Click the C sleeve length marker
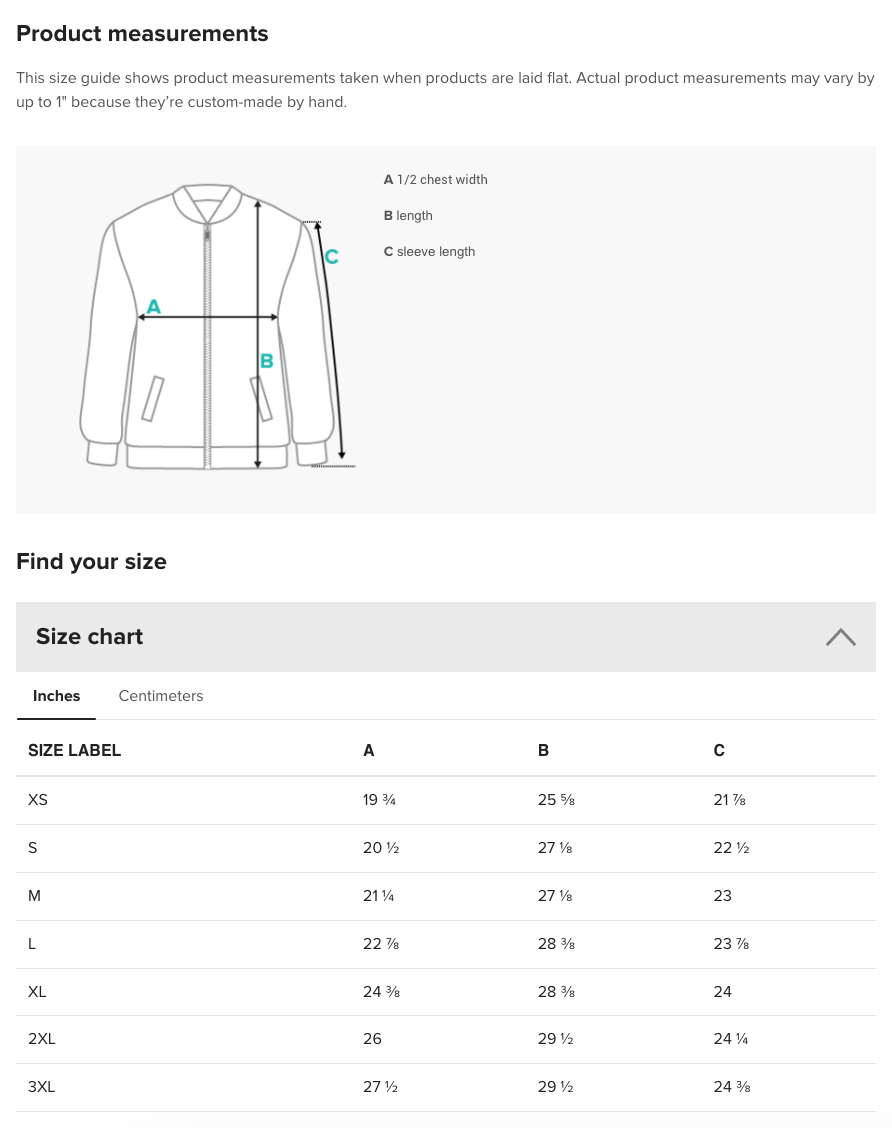 tap(331, 257)
